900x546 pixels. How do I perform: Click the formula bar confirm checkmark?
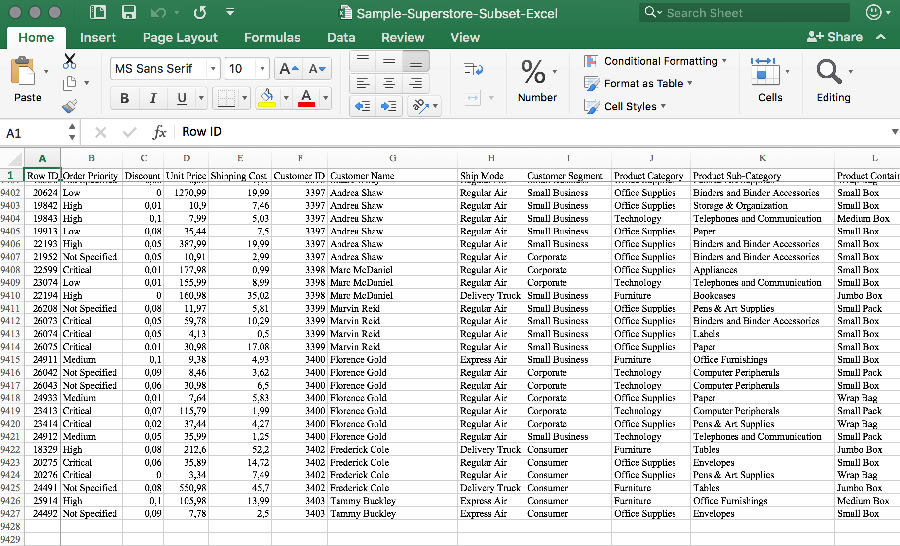click(x=130, y=133)
